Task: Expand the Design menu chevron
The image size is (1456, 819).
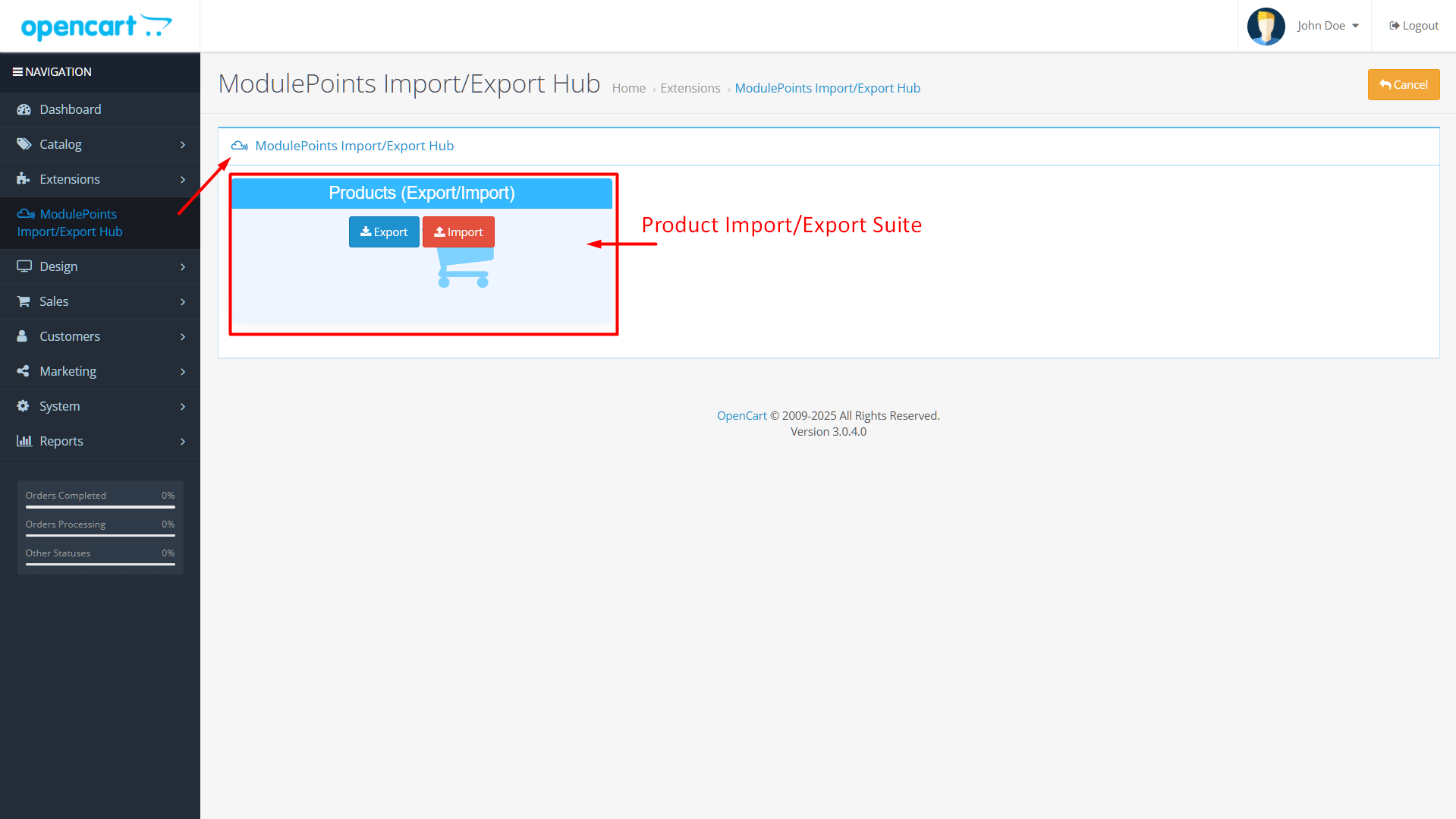Action: 183,267
